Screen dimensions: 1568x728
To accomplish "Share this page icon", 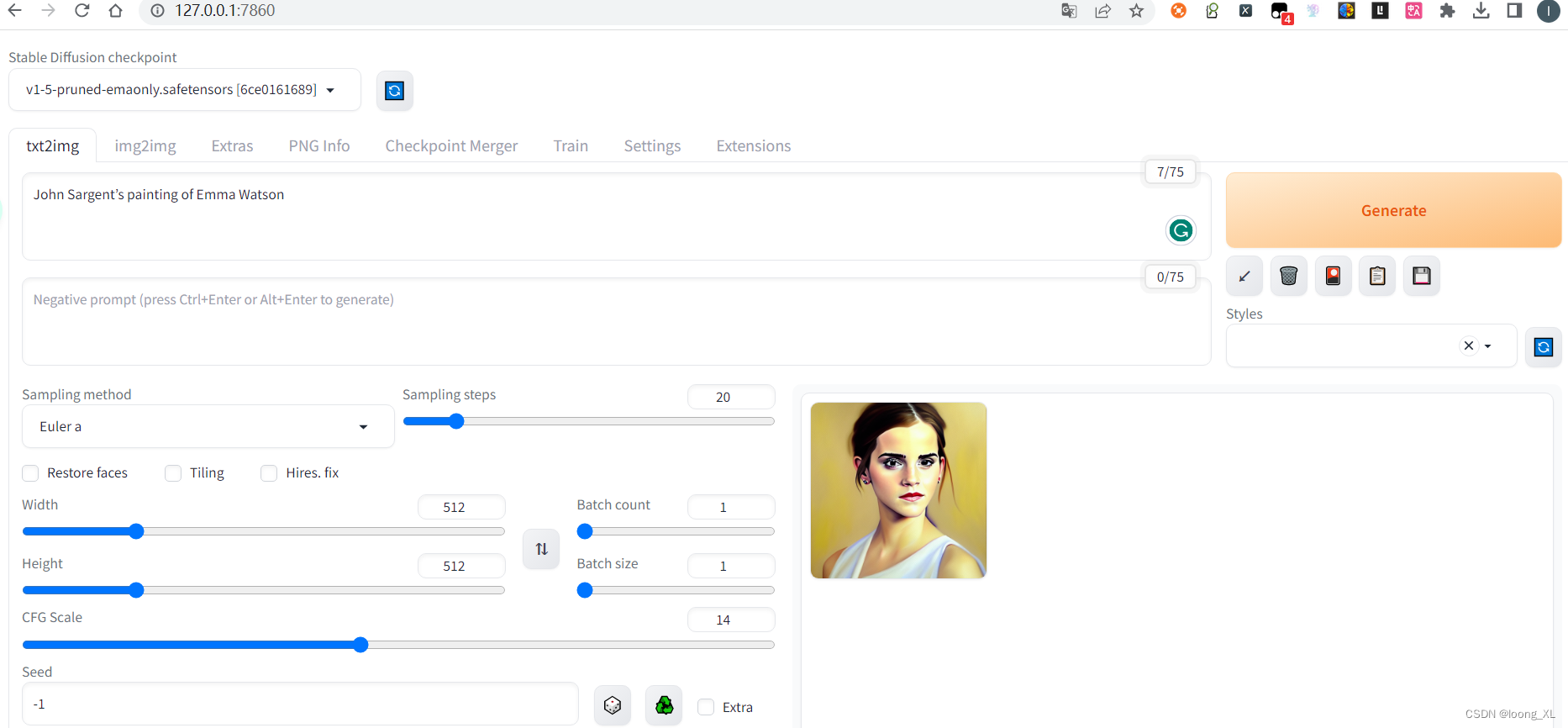I will tap(1102, 10).
